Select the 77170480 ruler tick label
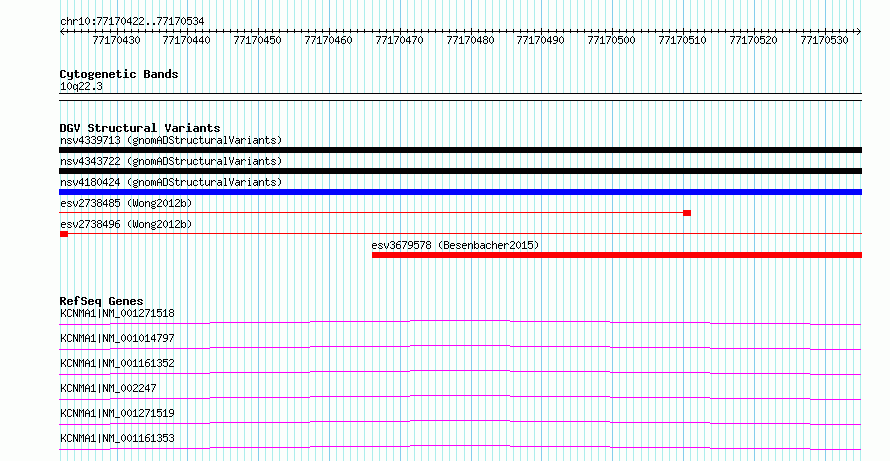 pyautogui.click(x=470, y=40)
